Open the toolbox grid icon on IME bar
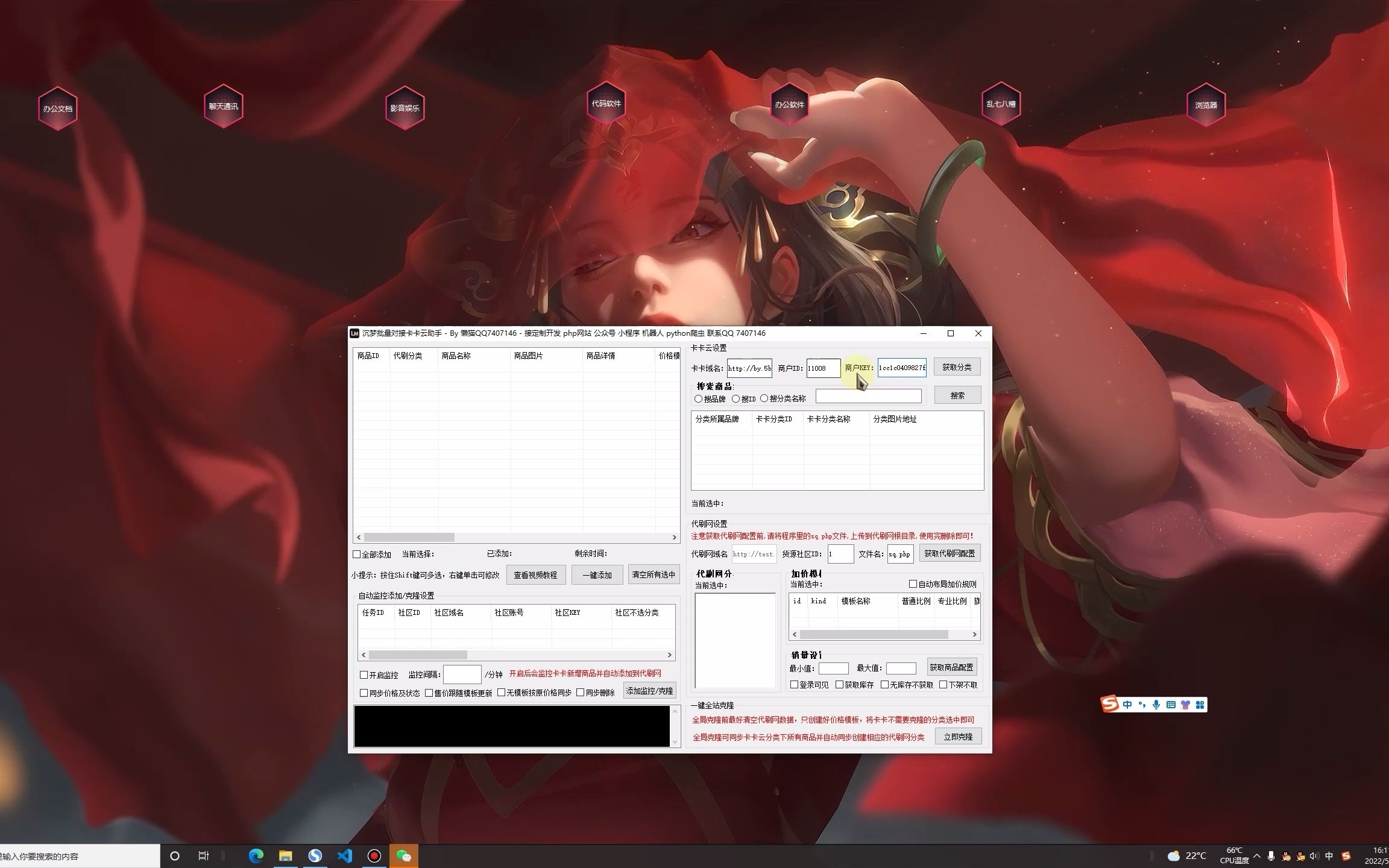Screen dimensions: 1389x868 click(1200, 705)
